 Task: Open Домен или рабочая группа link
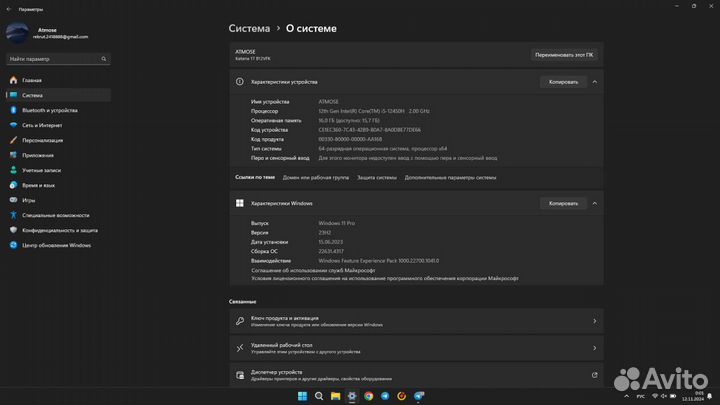(315, 177)
